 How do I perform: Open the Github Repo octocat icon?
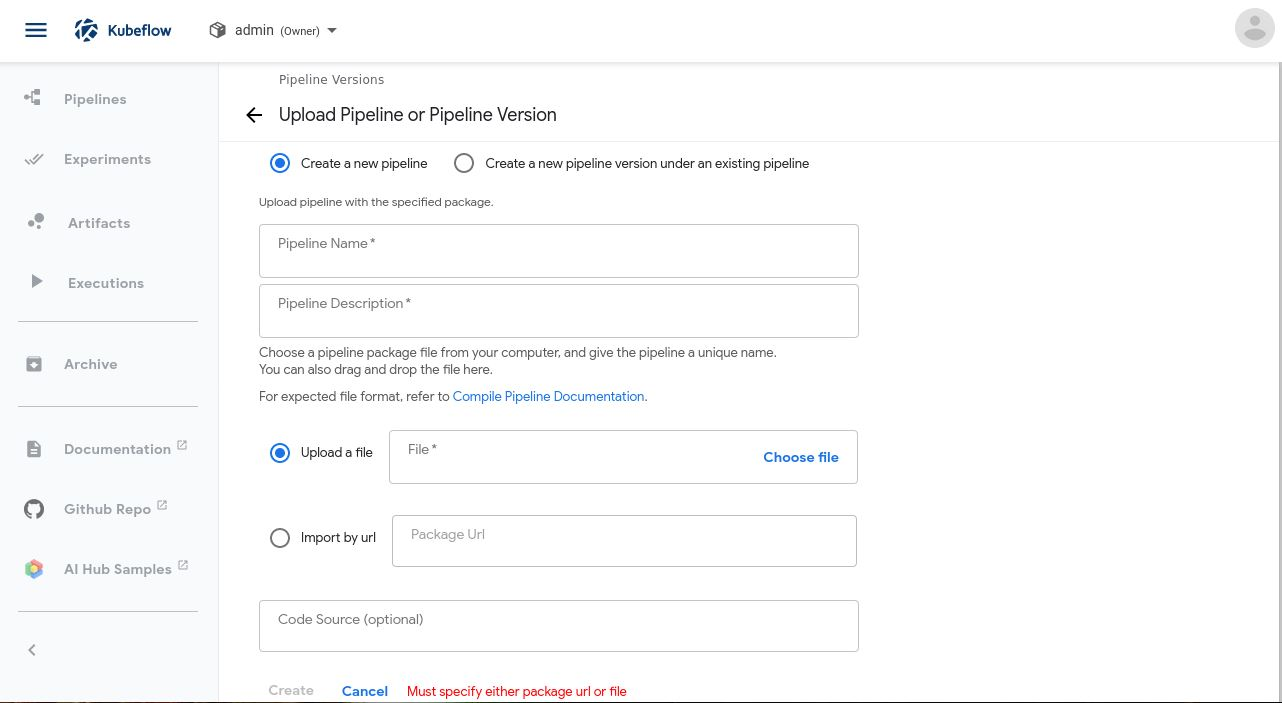34,509
